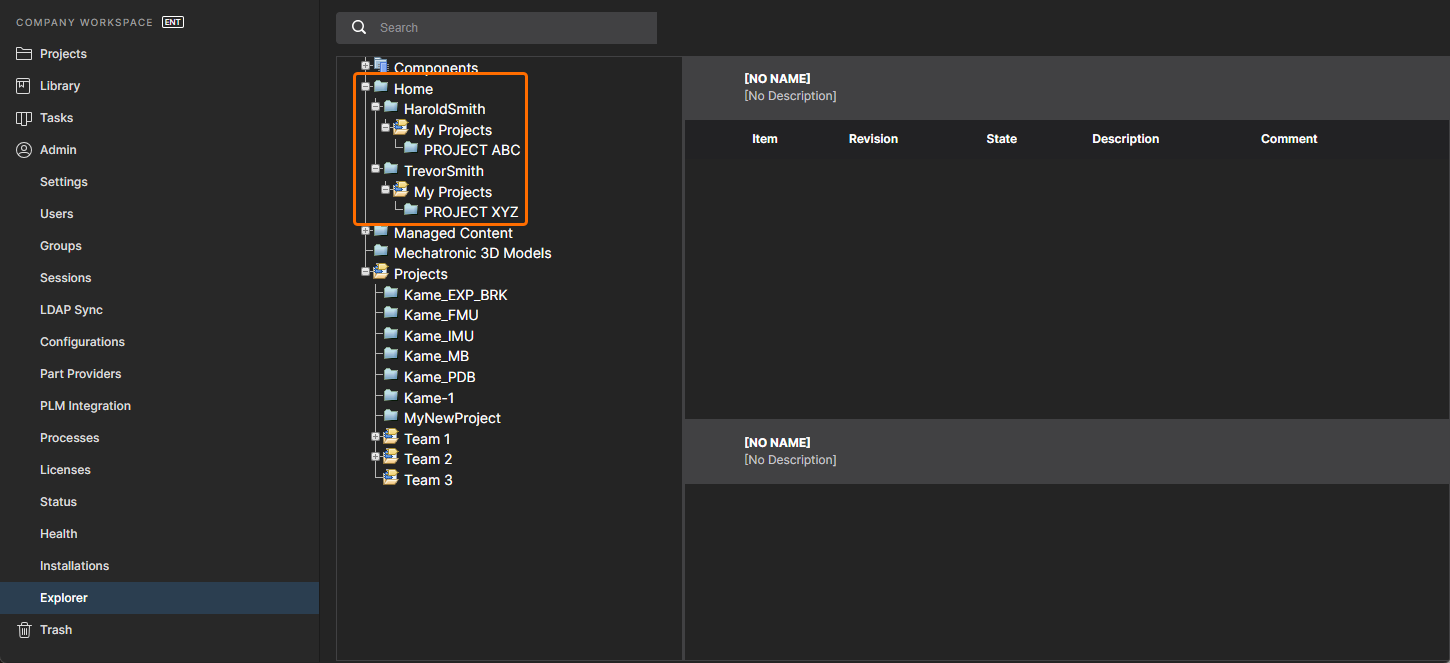Open the Part Providers page
Screen dimensions: 1450x663
(x=80, y=374)
